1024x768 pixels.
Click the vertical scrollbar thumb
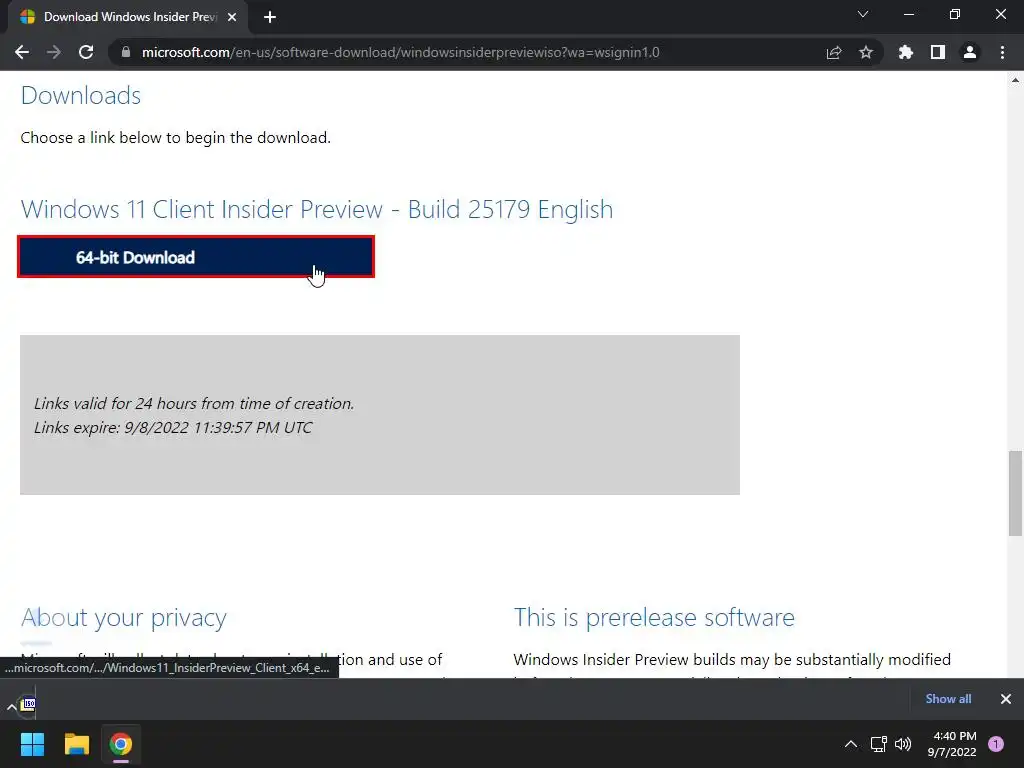[1015, 493]
